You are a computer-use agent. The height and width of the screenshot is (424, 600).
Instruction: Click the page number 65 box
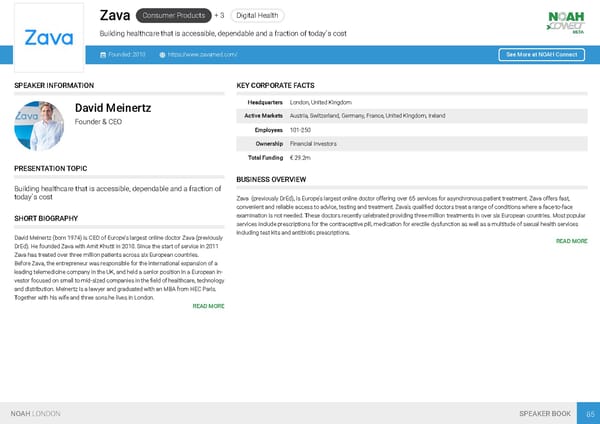click(590, 413)
